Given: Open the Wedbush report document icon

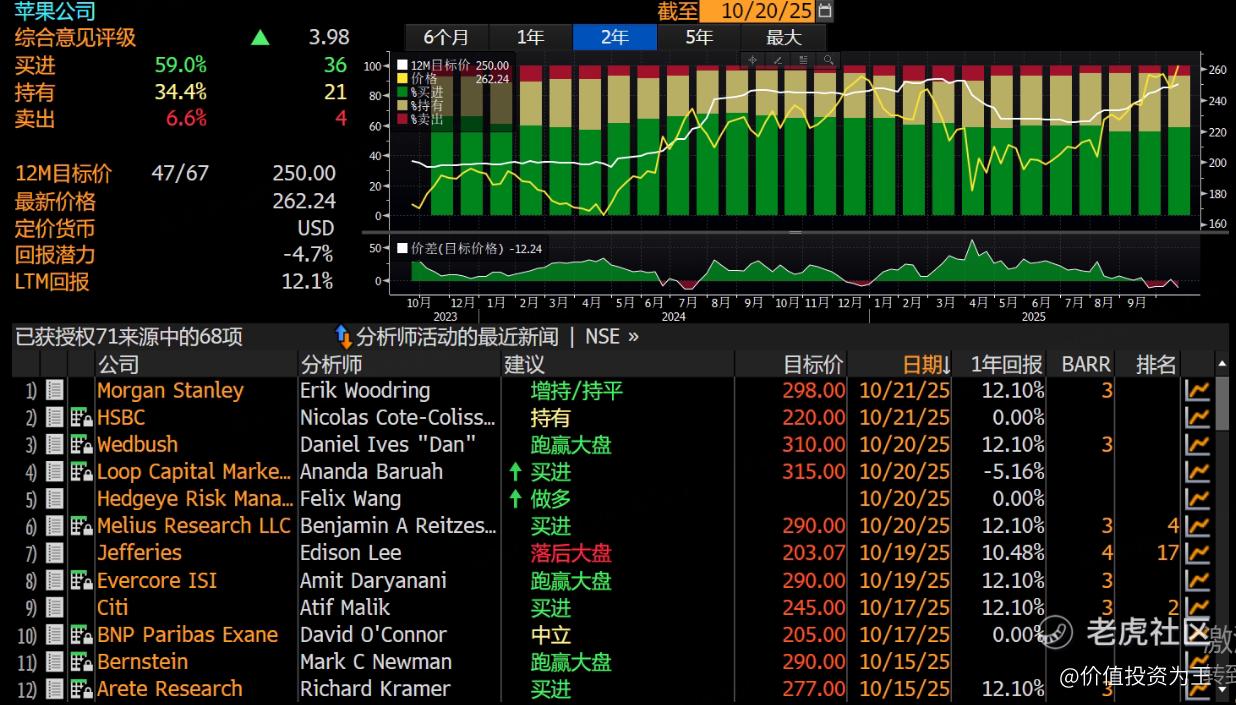Looking at the screenshot, I should [55, 444].
